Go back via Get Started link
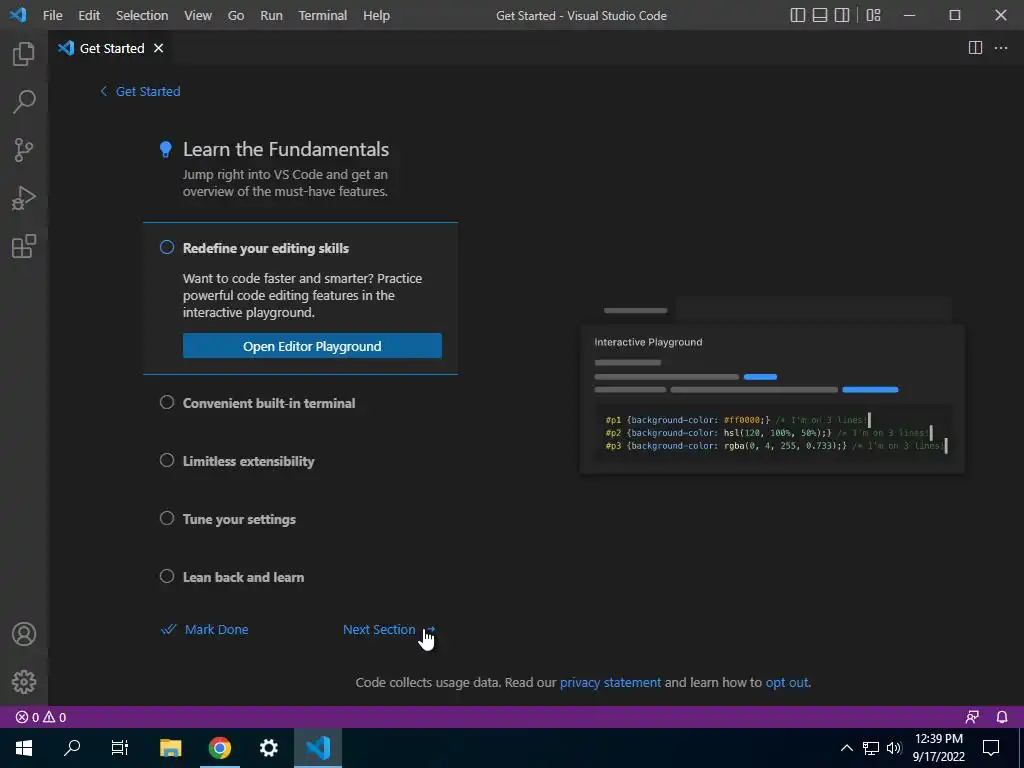The image size is (1024, 768). [x=140, y=91]
